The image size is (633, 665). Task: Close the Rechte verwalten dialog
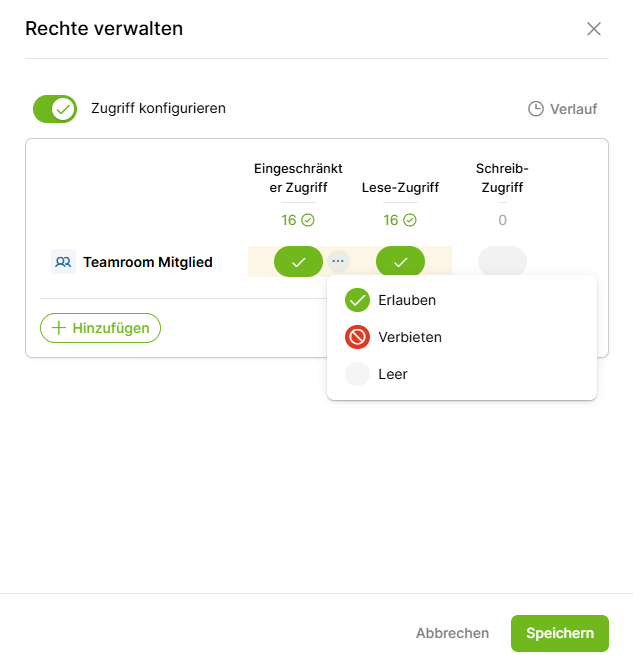coord(594,29)
